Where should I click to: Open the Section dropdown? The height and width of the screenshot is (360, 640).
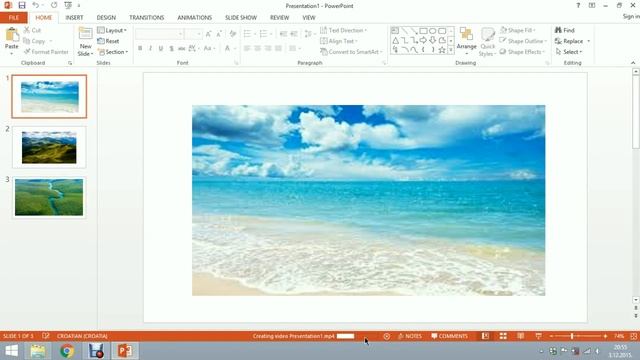pos(113,52)
